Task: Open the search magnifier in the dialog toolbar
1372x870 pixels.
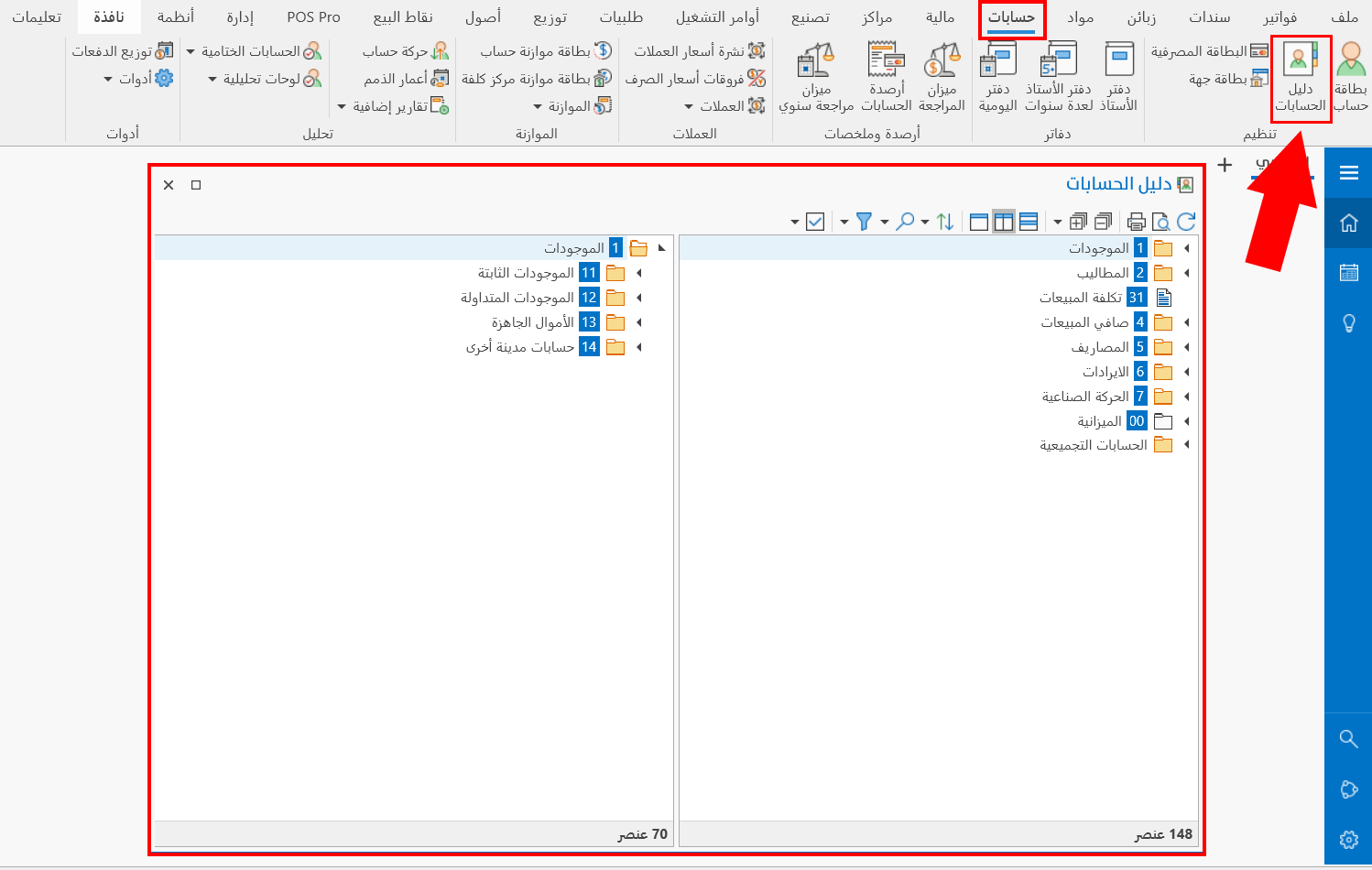Action: click(x=905, y=222)
